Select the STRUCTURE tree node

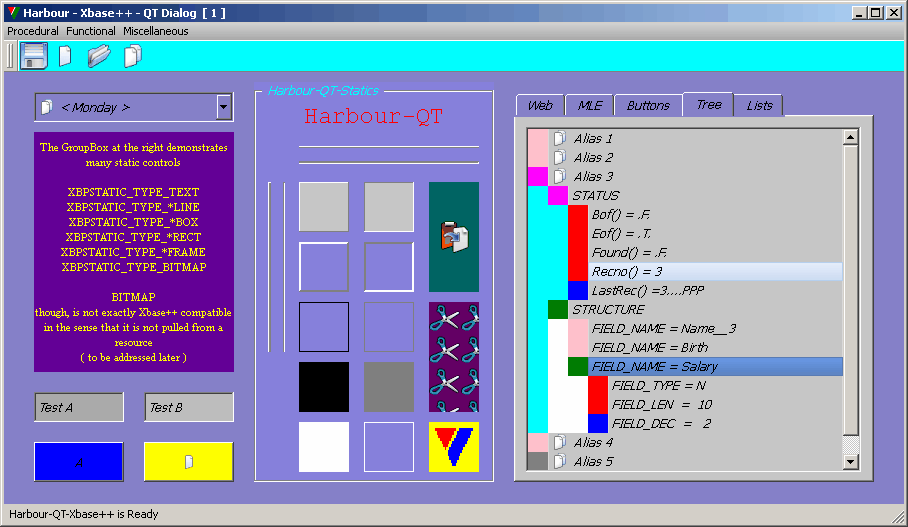click(x=608, y=310)
